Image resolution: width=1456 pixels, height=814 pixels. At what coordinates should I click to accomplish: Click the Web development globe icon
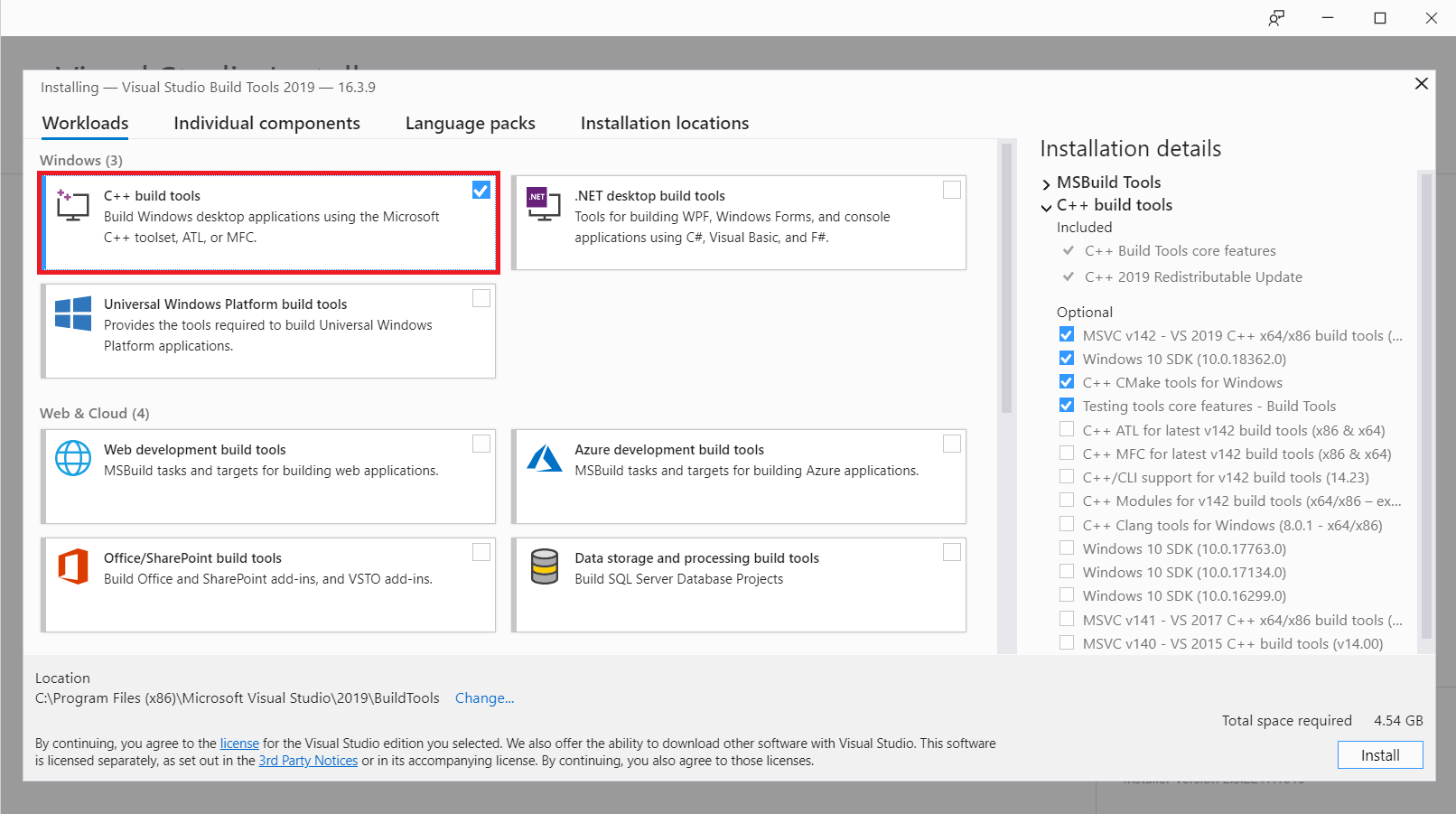coord(73,458)
